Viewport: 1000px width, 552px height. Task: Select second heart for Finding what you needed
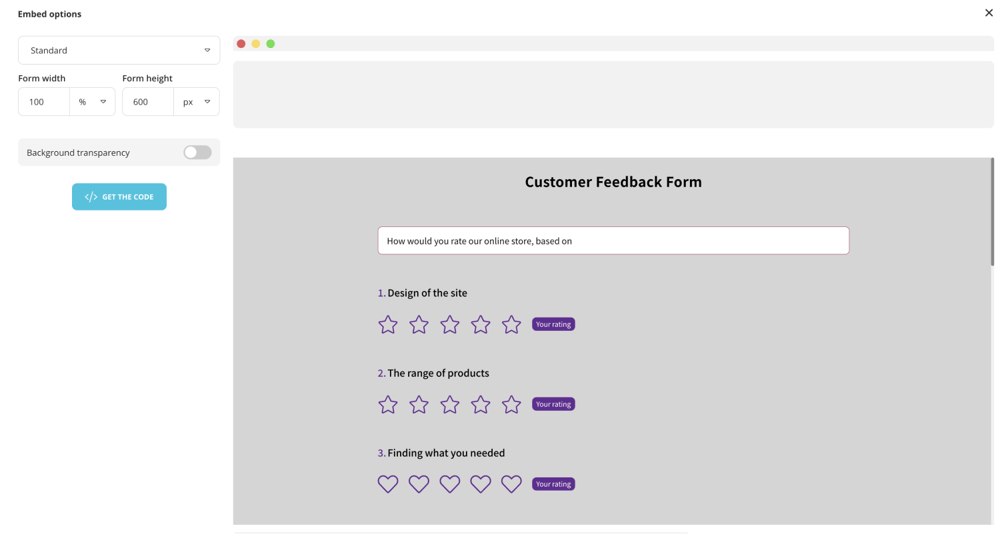coord(419,484)
